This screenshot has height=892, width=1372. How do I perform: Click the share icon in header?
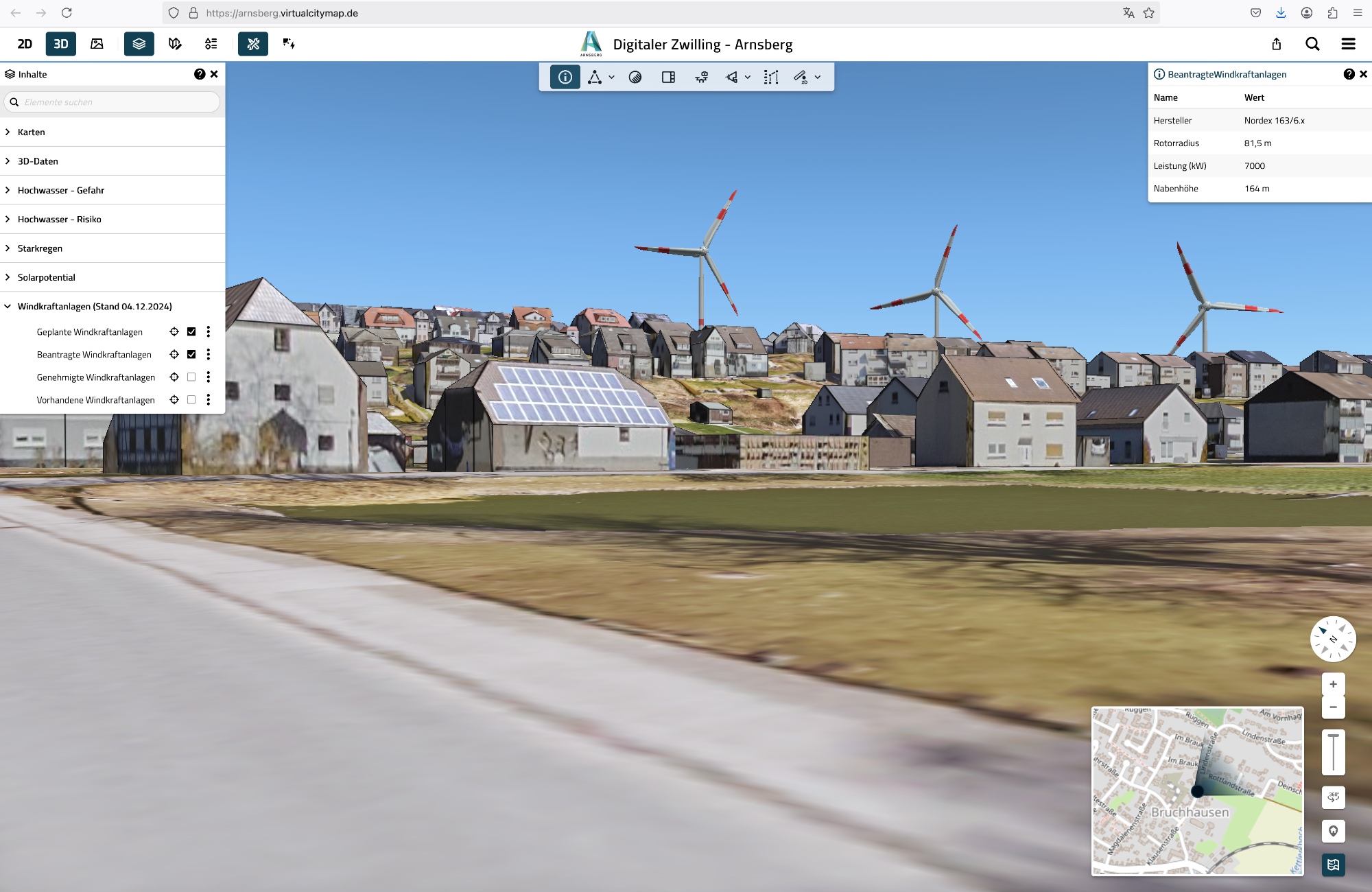[x=1276, y=44]
